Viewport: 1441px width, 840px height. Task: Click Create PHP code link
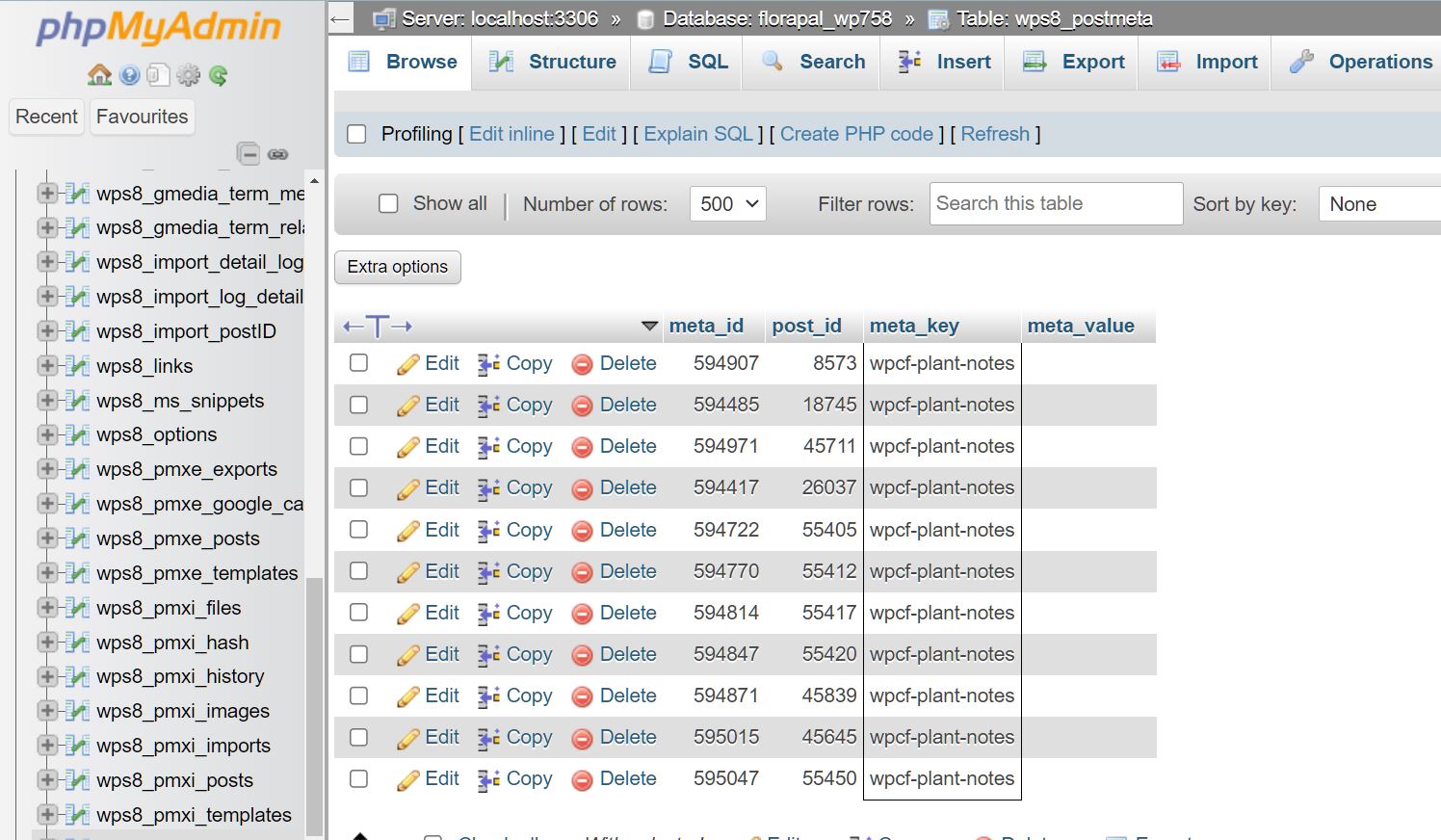tap(856, 134)
